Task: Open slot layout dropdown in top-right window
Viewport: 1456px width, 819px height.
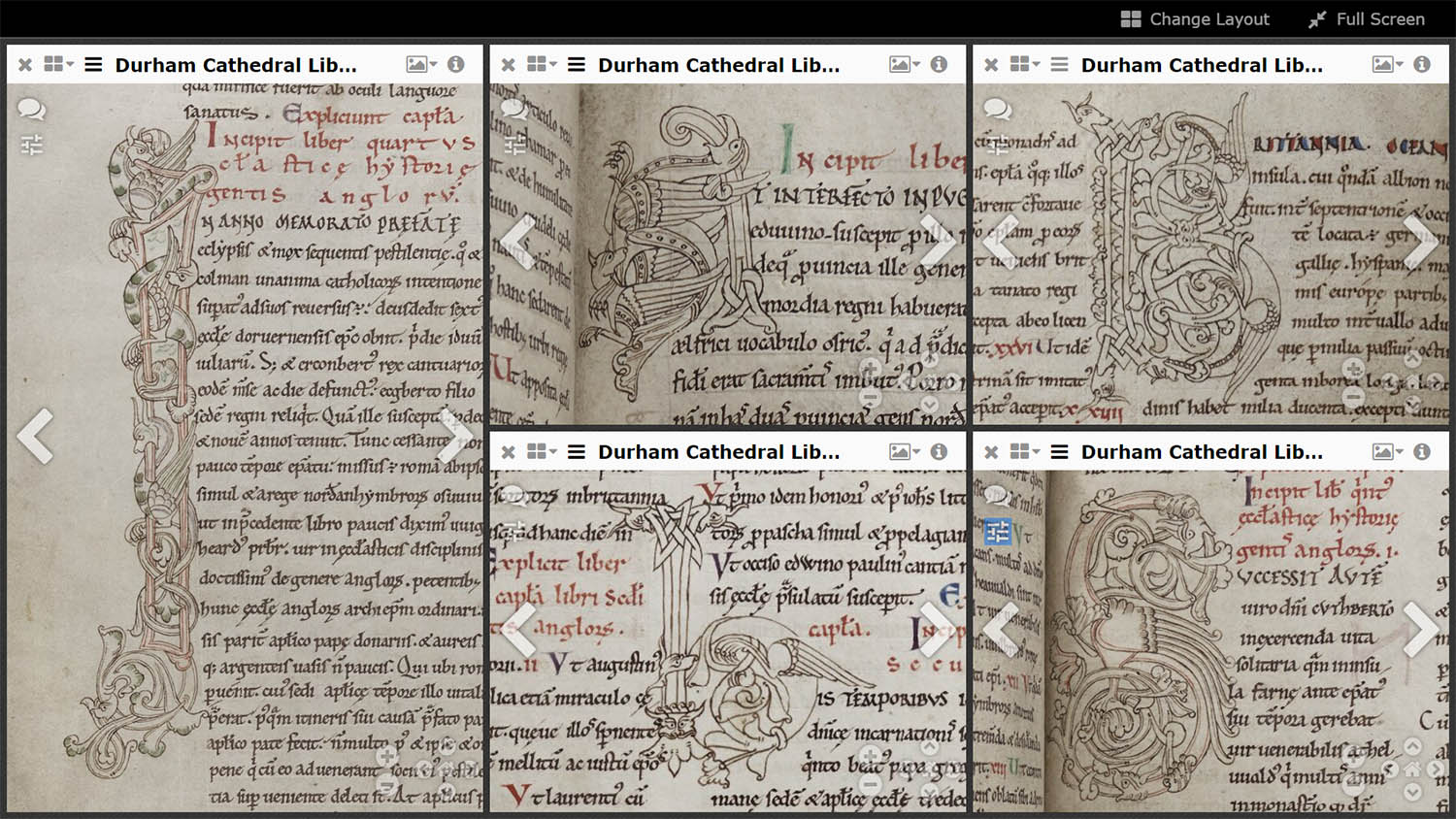Action: pos(1025,64)
